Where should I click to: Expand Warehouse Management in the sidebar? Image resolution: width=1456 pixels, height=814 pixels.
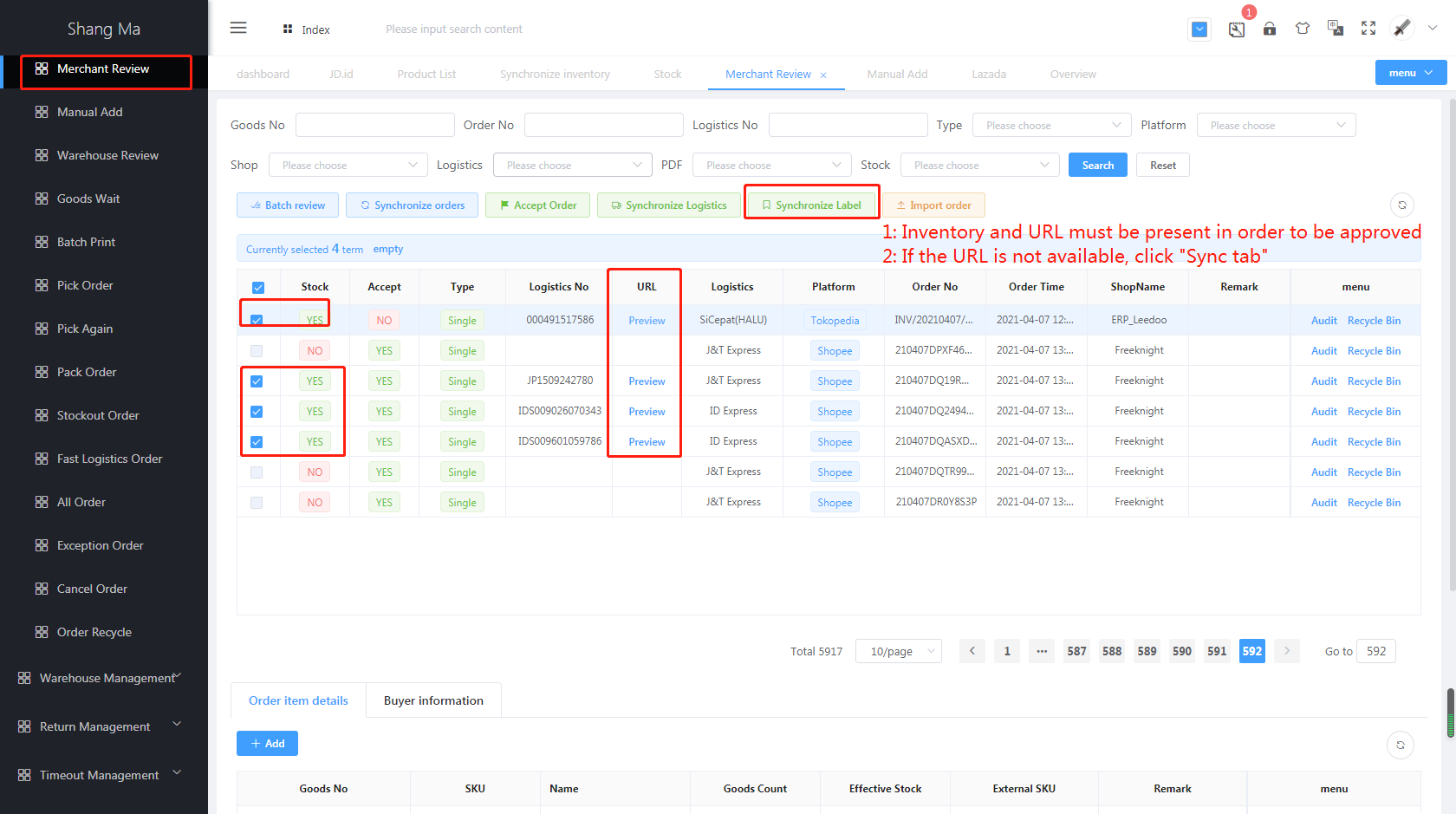pos(104,678)
